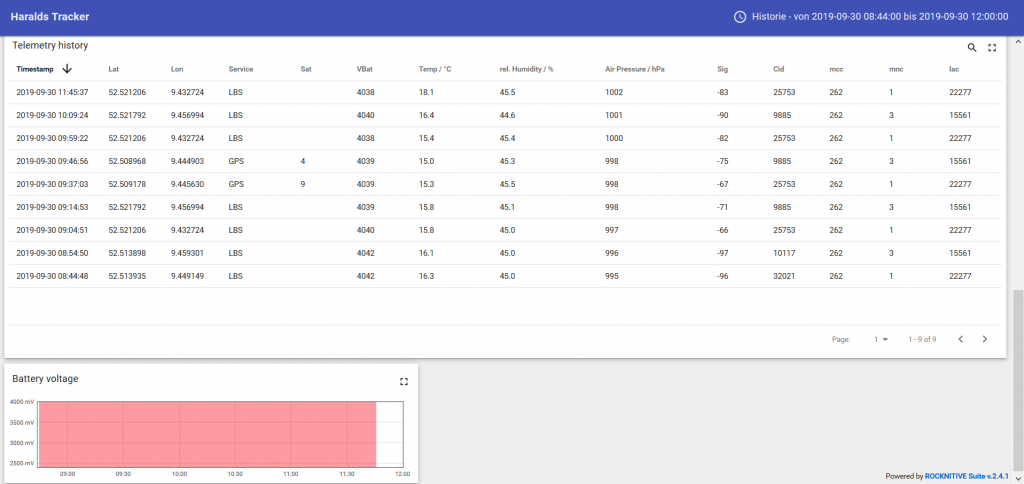Image resolution: width=1024 pixels, height=484 pixels.
Task: Click the search icon in Telemetry history
Action: (x=972, y=47)
